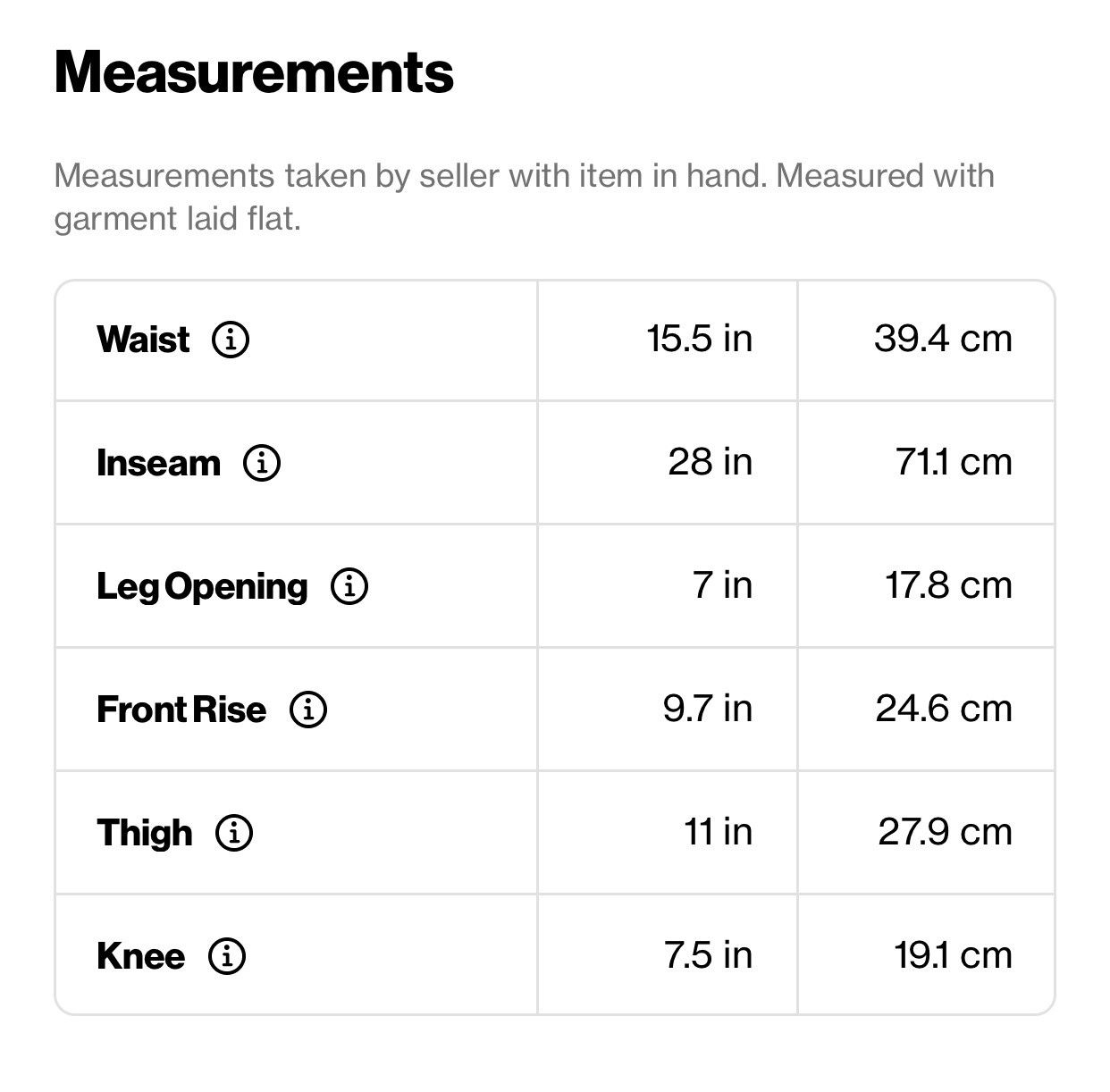The width and height of the screenshot is (1110, 1092).
Task: Select the Waist row label
Action: 143,340
